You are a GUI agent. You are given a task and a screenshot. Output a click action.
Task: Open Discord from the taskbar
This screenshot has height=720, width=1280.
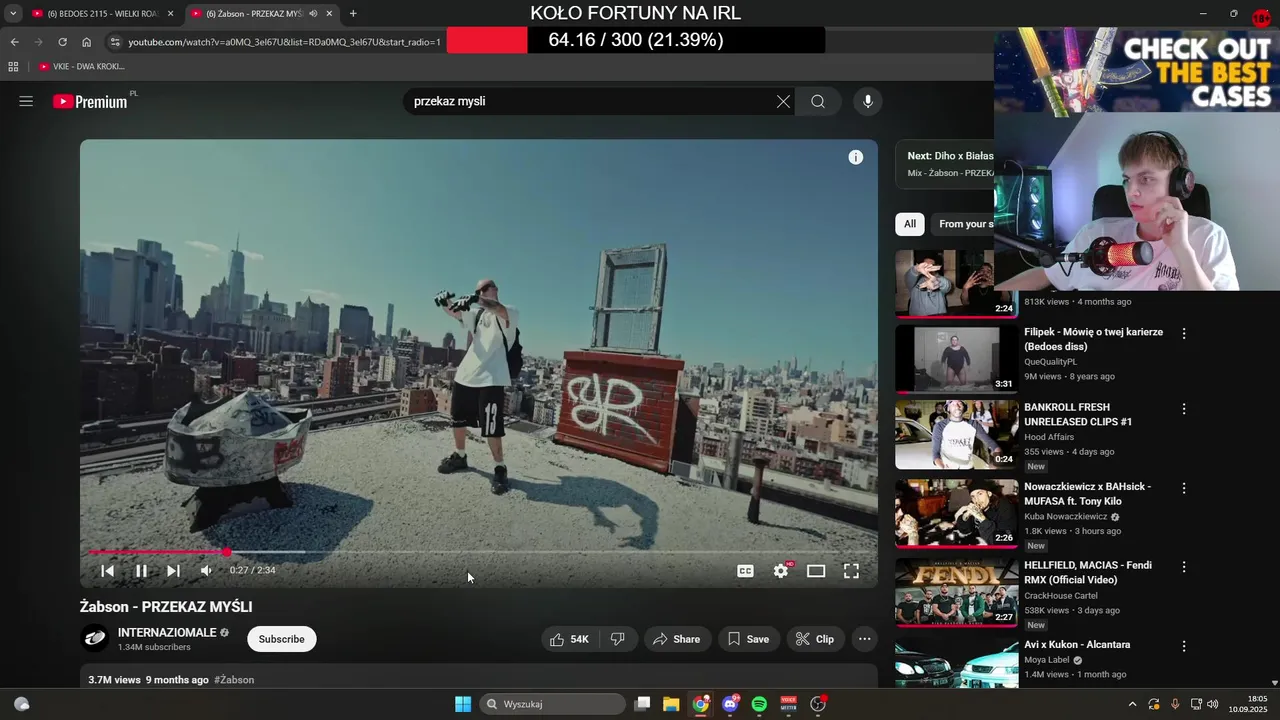click(x=730, y=704)
